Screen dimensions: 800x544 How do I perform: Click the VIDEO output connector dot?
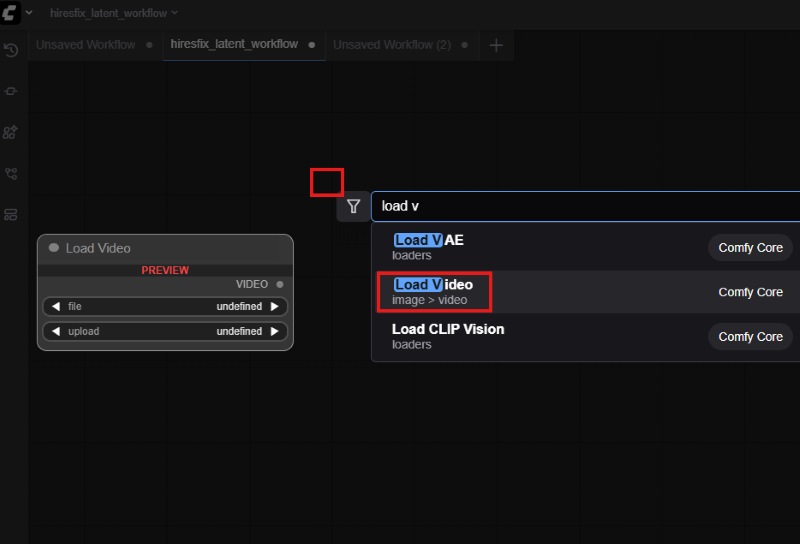(279, 284)
